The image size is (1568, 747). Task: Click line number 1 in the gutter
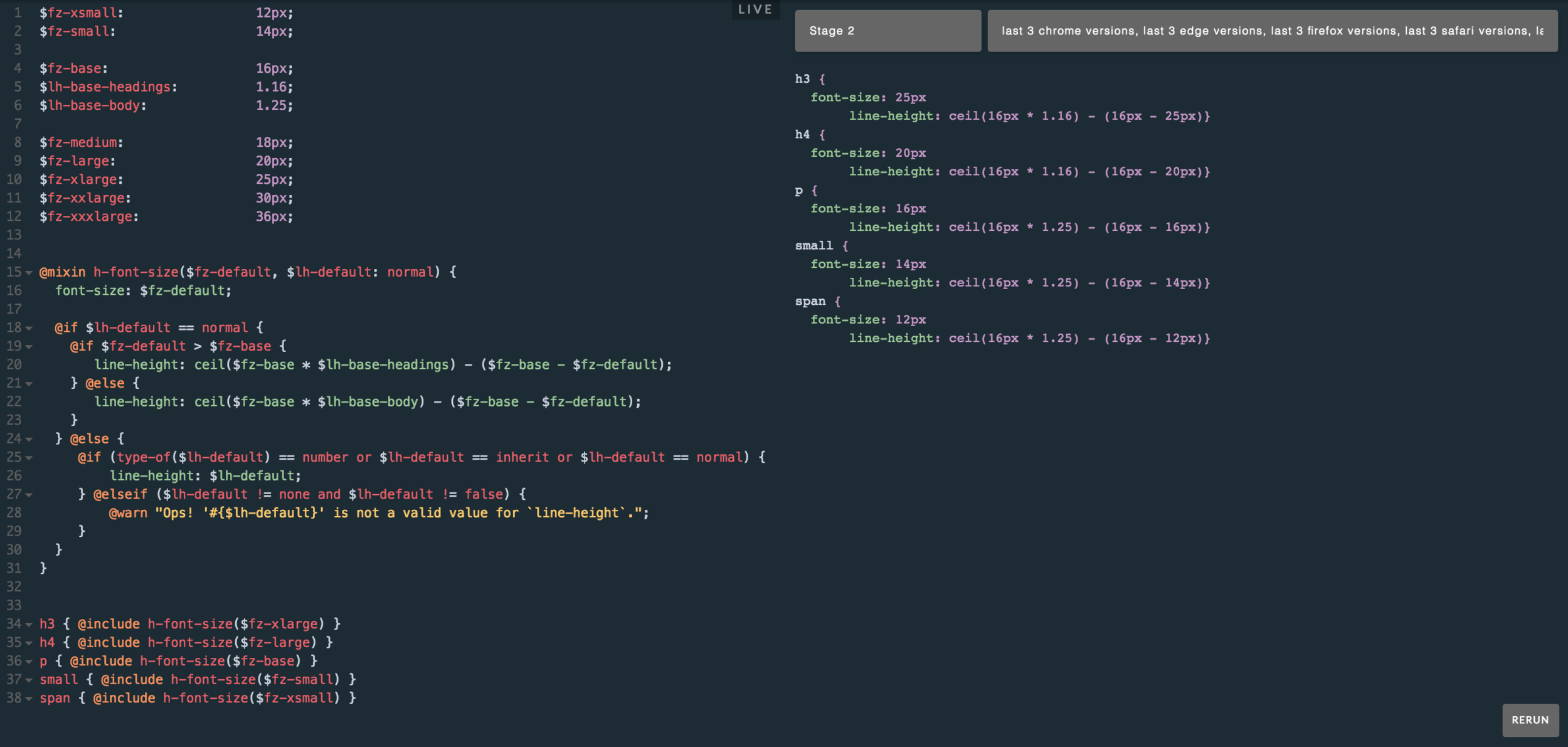coord(18,13)
